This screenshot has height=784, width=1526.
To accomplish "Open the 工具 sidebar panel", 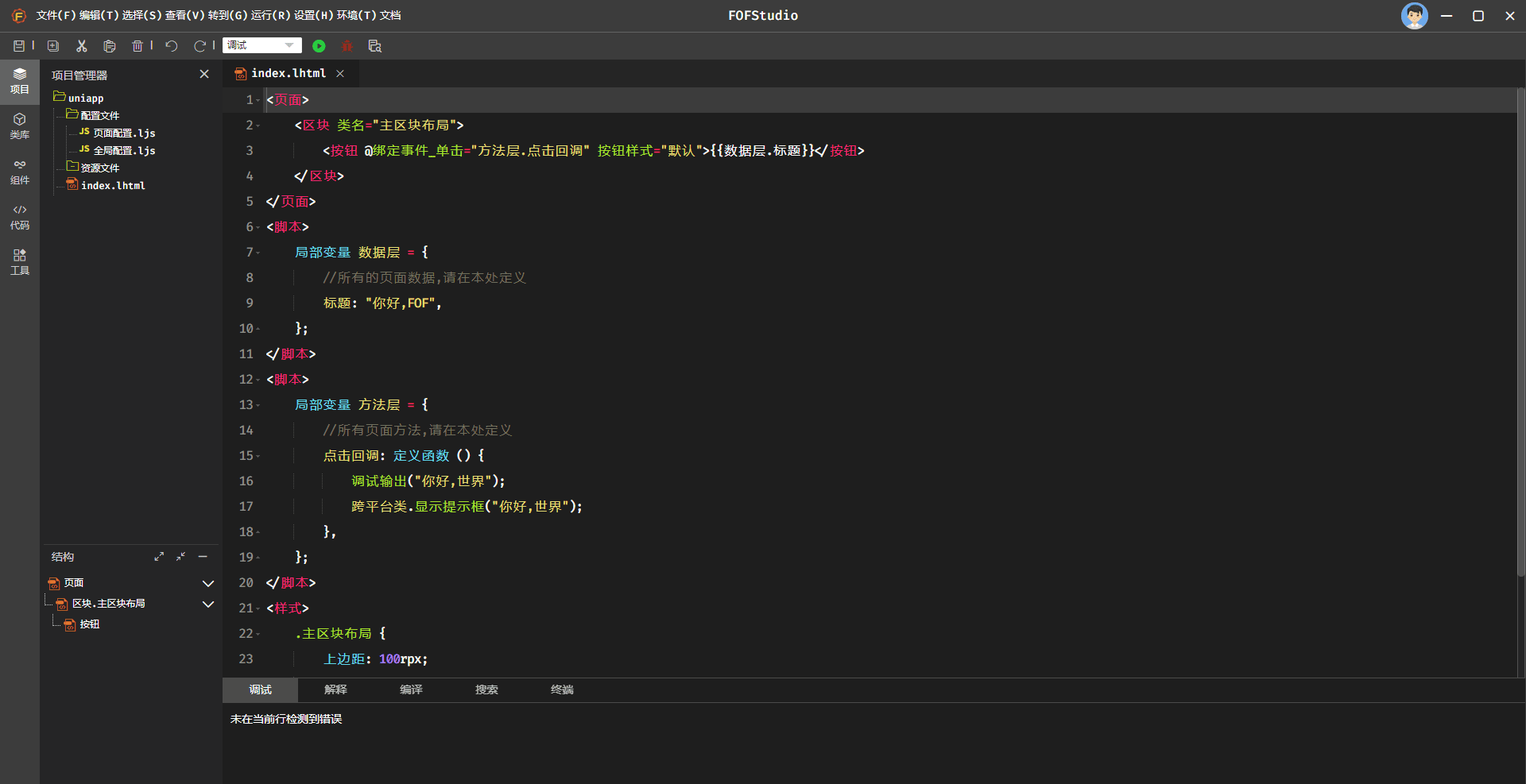I will click(20, 262).
